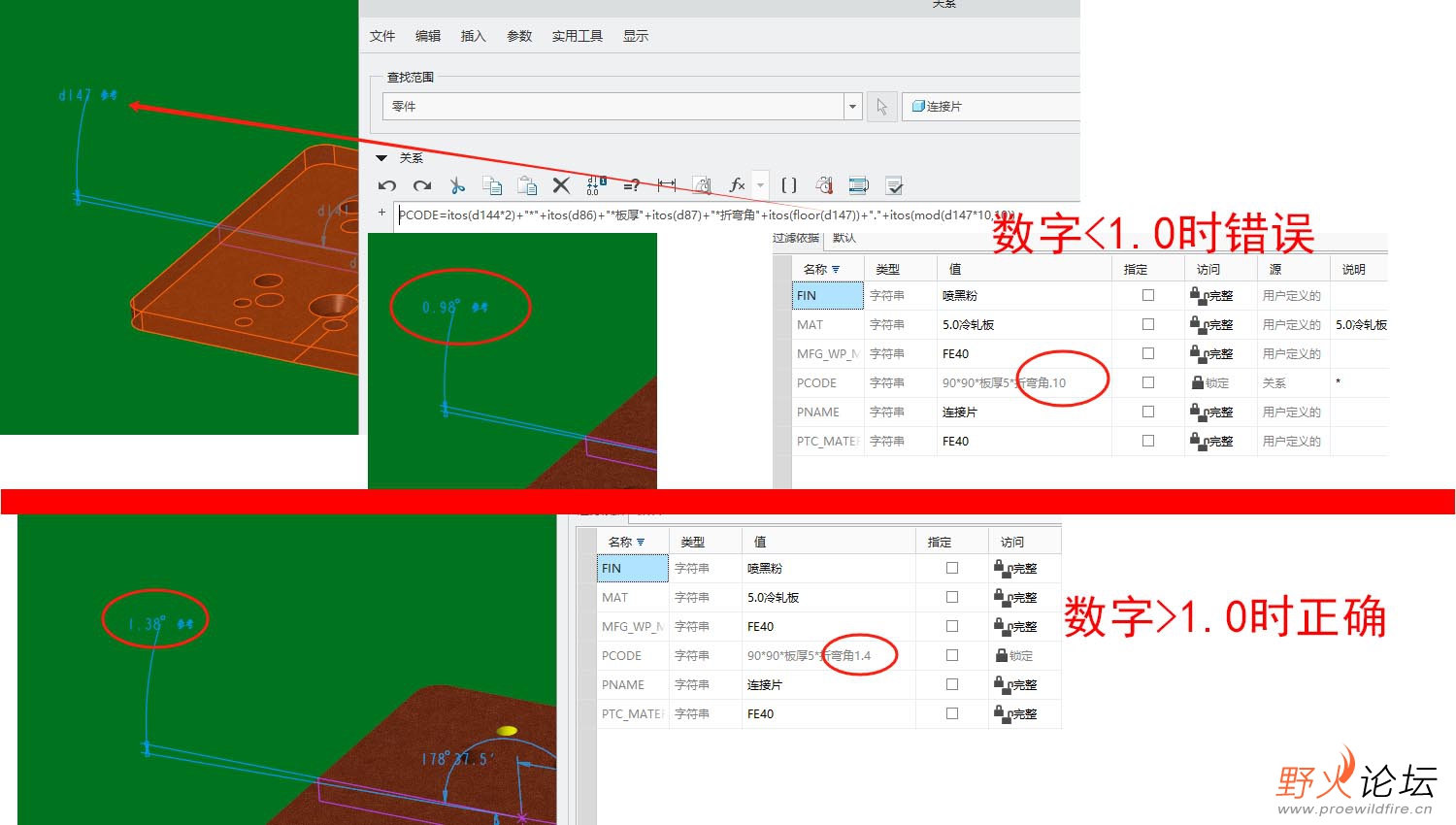Click the 名称 sort arrow in upper table
This screenshot has height=825, width=1456.
[836, 270]
